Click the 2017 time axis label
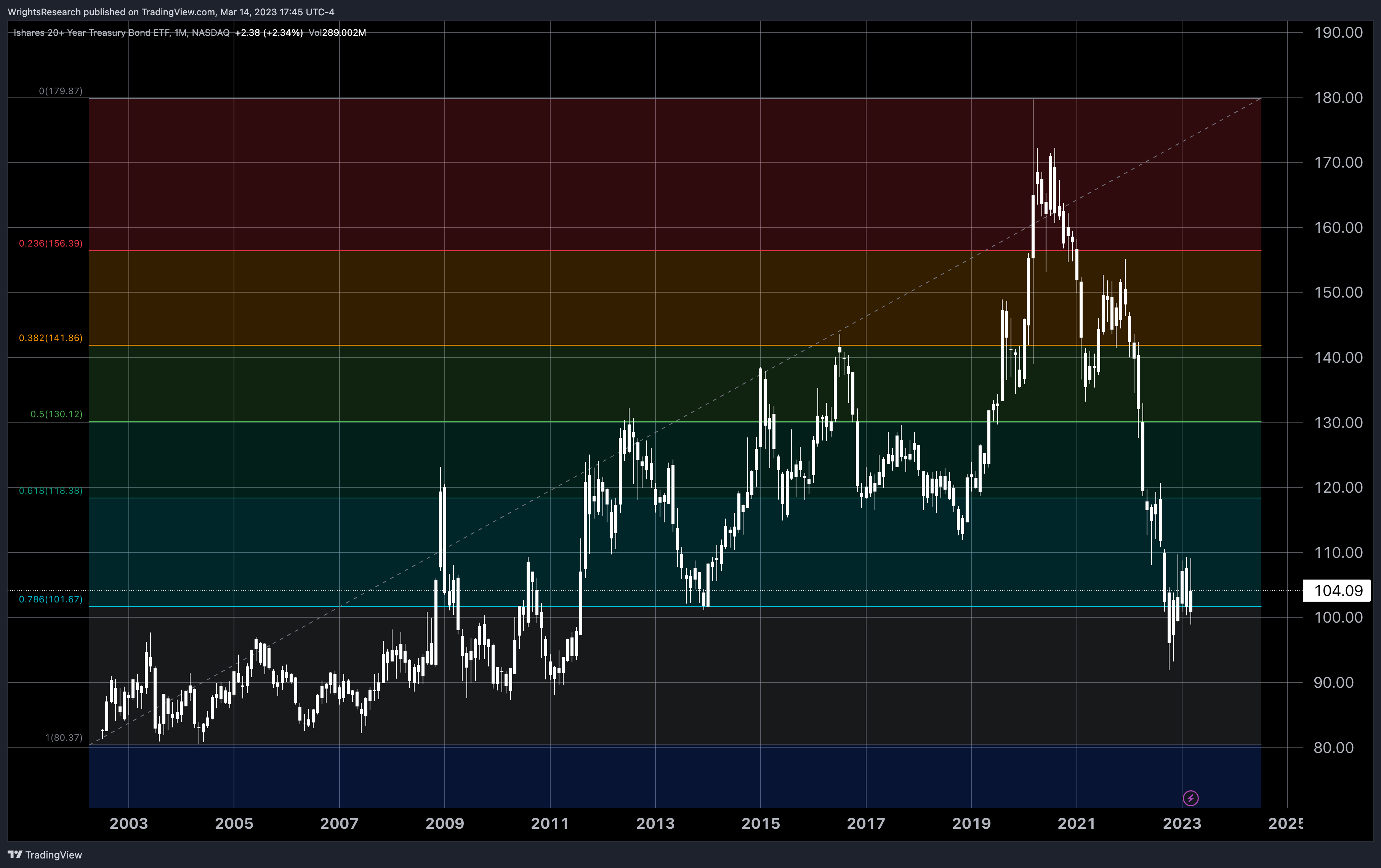 [866, 824]
